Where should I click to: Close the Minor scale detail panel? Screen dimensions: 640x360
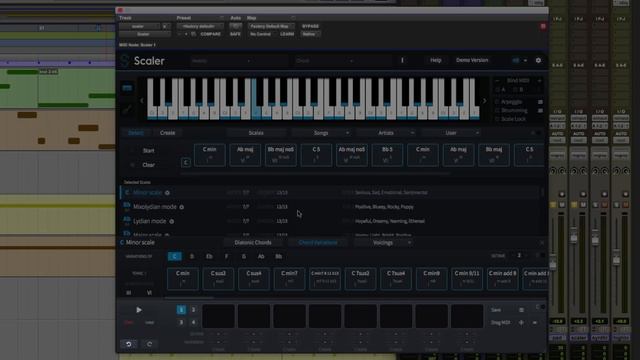coord(542,243)
